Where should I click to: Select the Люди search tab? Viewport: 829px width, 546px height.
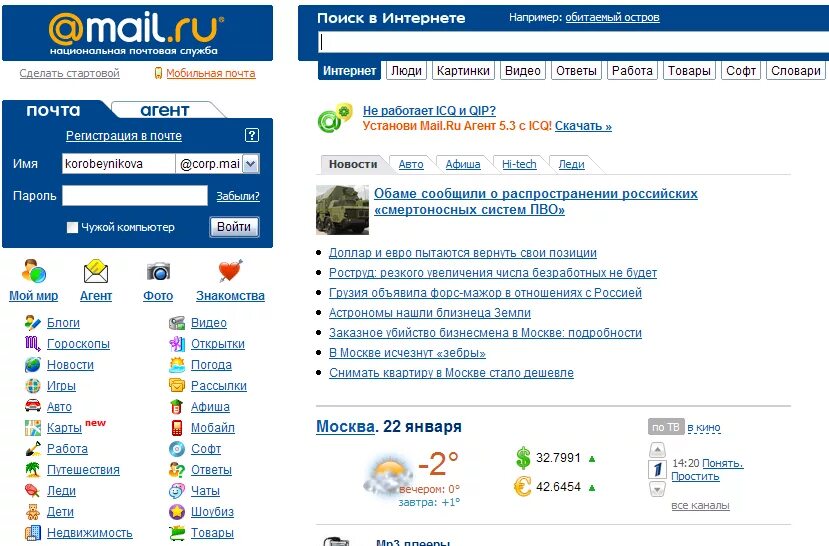[x=407, y=71]
